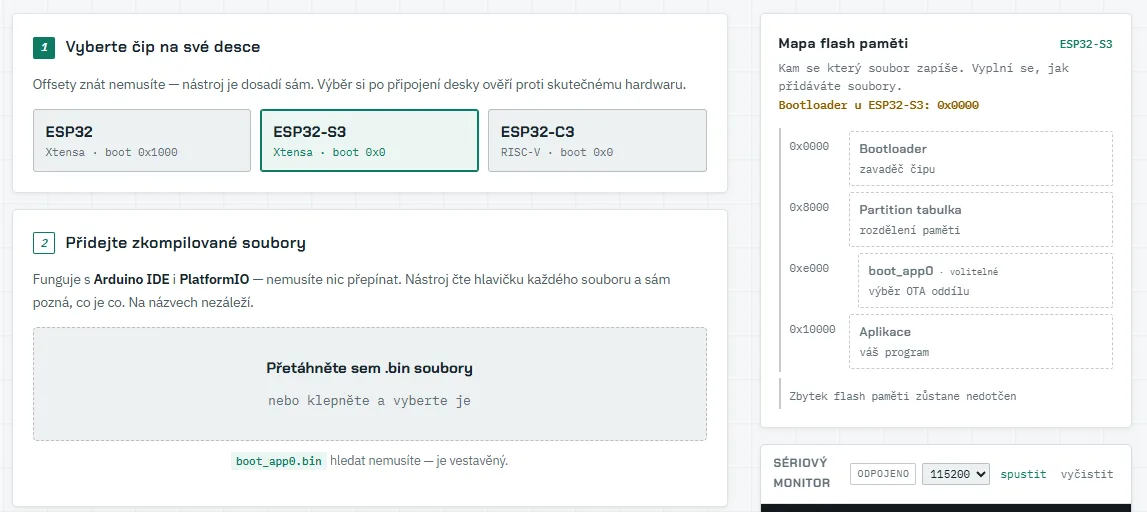Viewport: 1147px width, 512px height.
Task: Click the 'Přidejte zkompilované soubory' heading
Action: click(185, 243)
